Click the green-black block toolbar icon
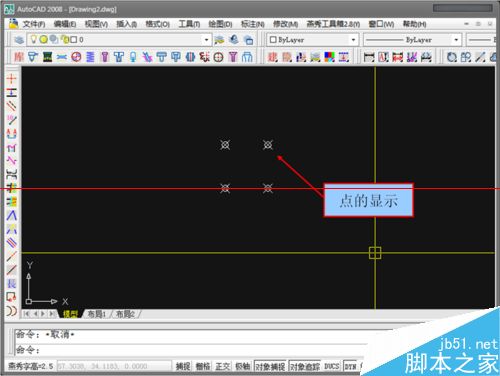The width and height of the screenshot is (500, 376). pos(47,57)
